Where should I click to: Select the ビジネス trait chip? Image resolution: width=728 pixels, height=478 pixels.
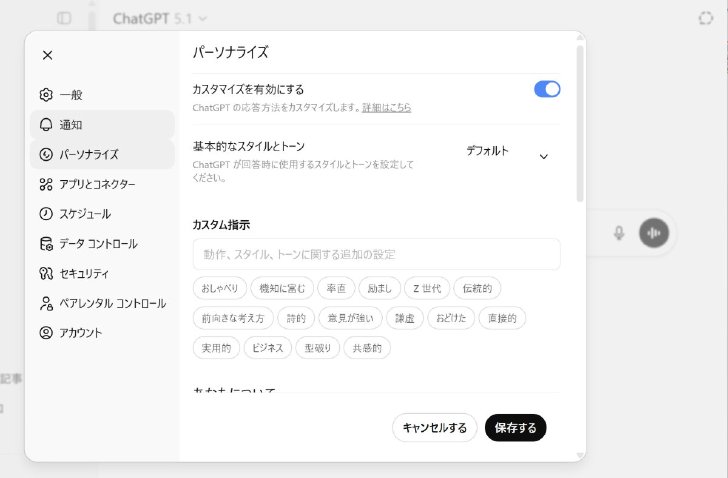pos(268,348)
